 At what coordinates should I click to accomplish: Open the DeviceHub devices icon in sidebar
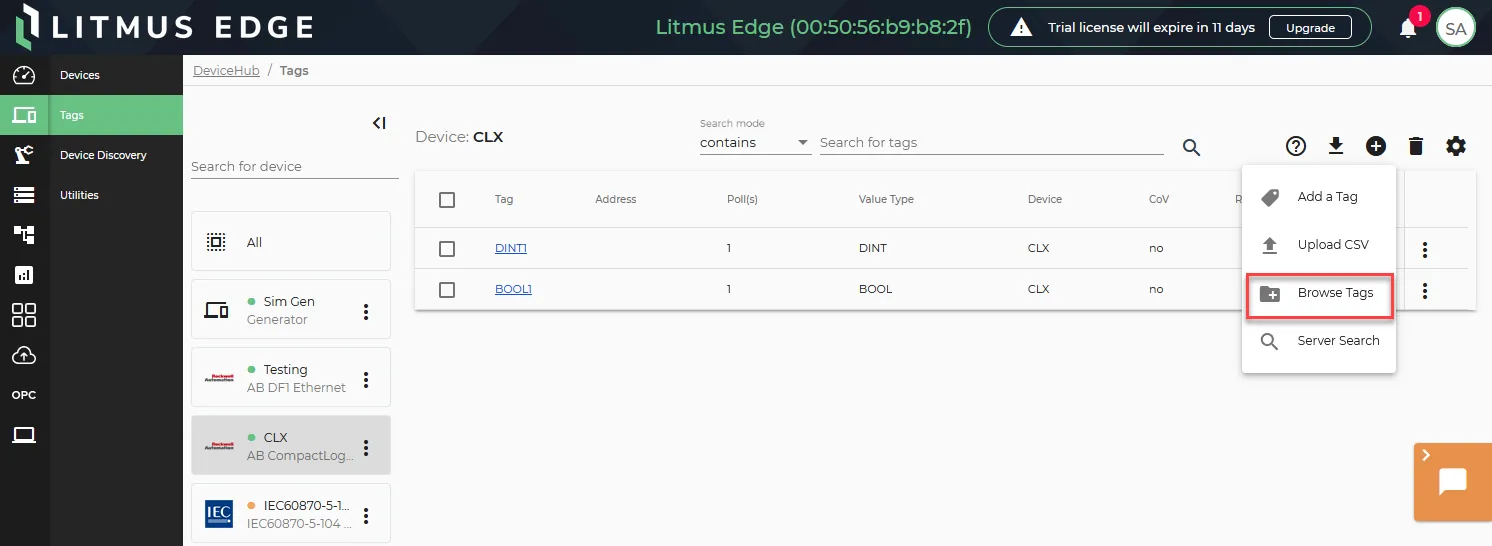[24, 115]
